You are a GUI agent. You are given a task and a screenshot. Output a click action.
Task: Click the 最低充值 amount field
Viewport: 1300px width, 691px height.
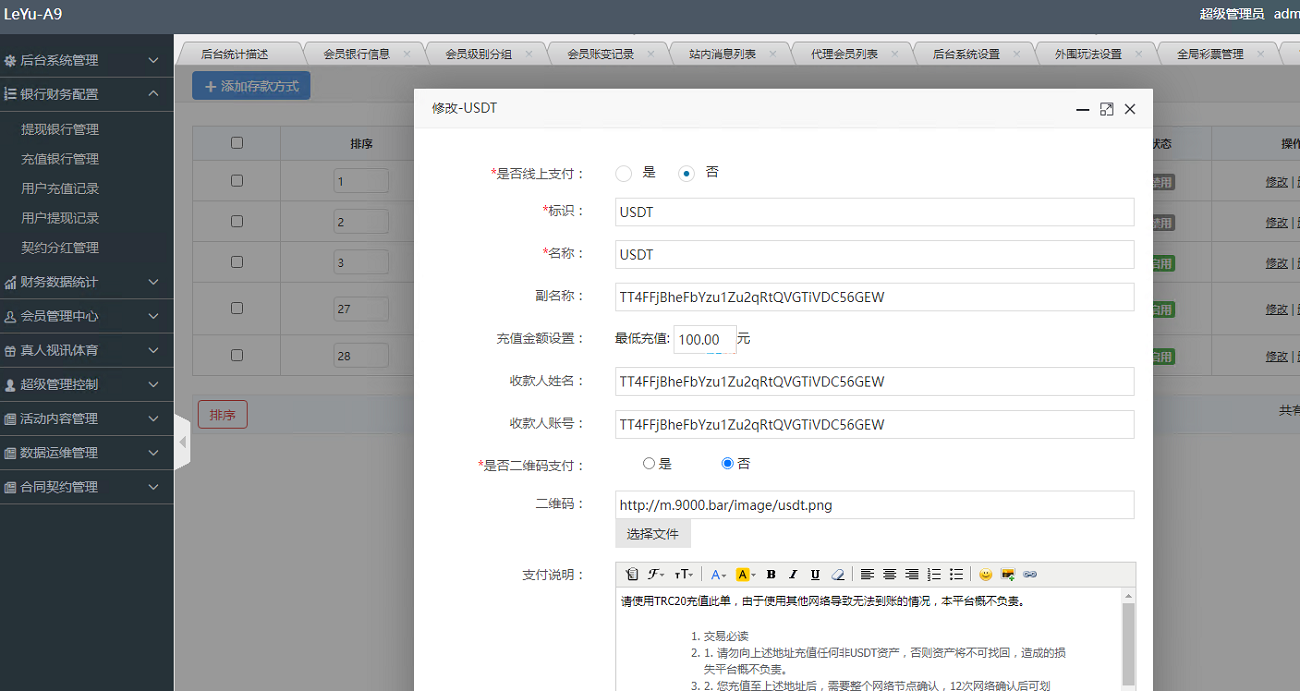(x=705, y=339)
